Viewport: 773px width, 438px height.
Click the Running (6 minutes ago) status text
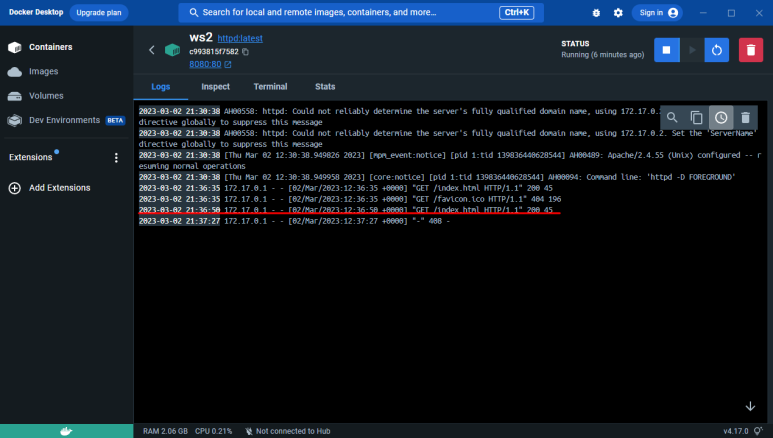(602, 55)
